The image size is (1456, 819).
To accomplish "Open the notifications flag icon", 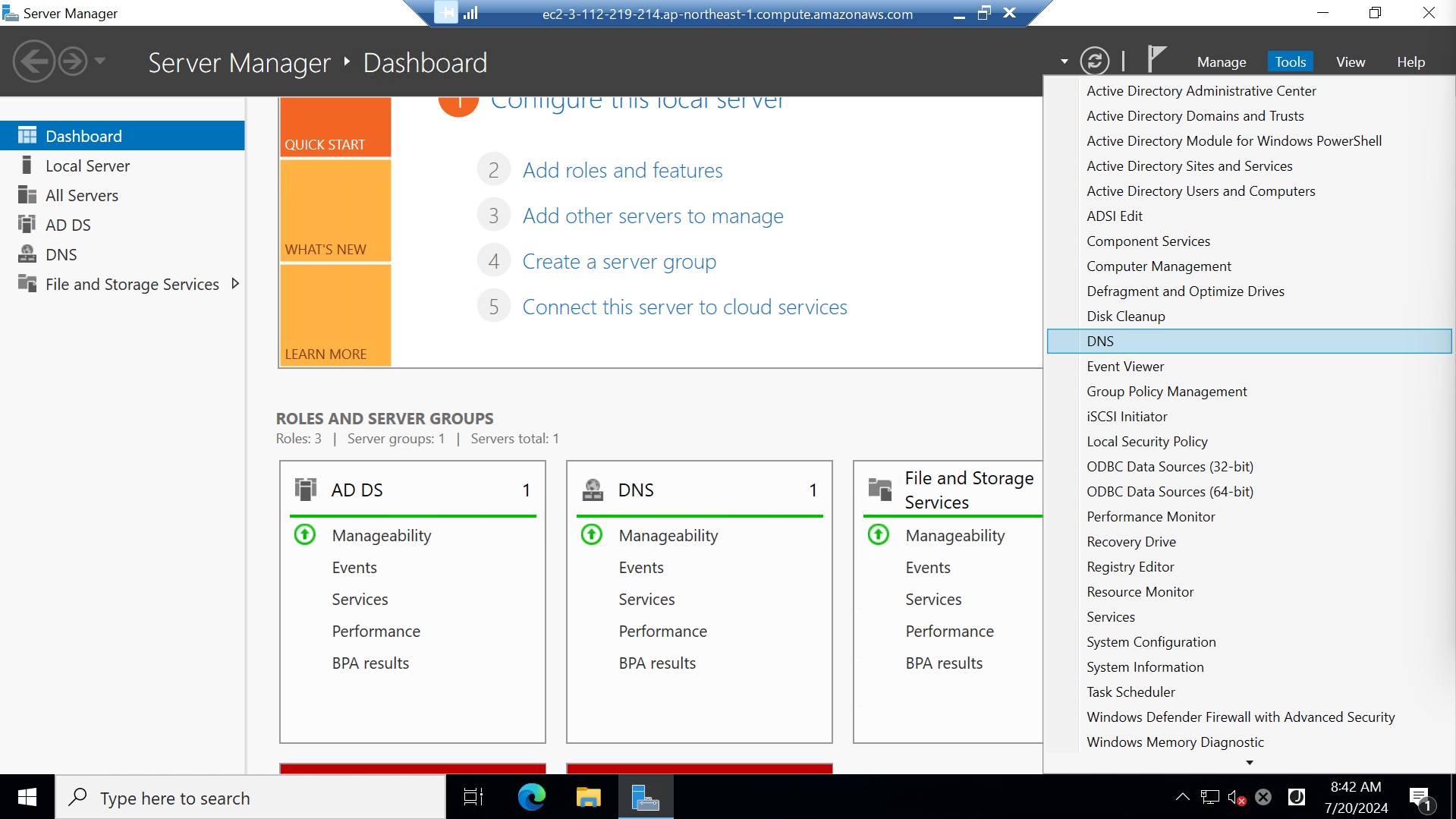I will (x=1156, y=59).
